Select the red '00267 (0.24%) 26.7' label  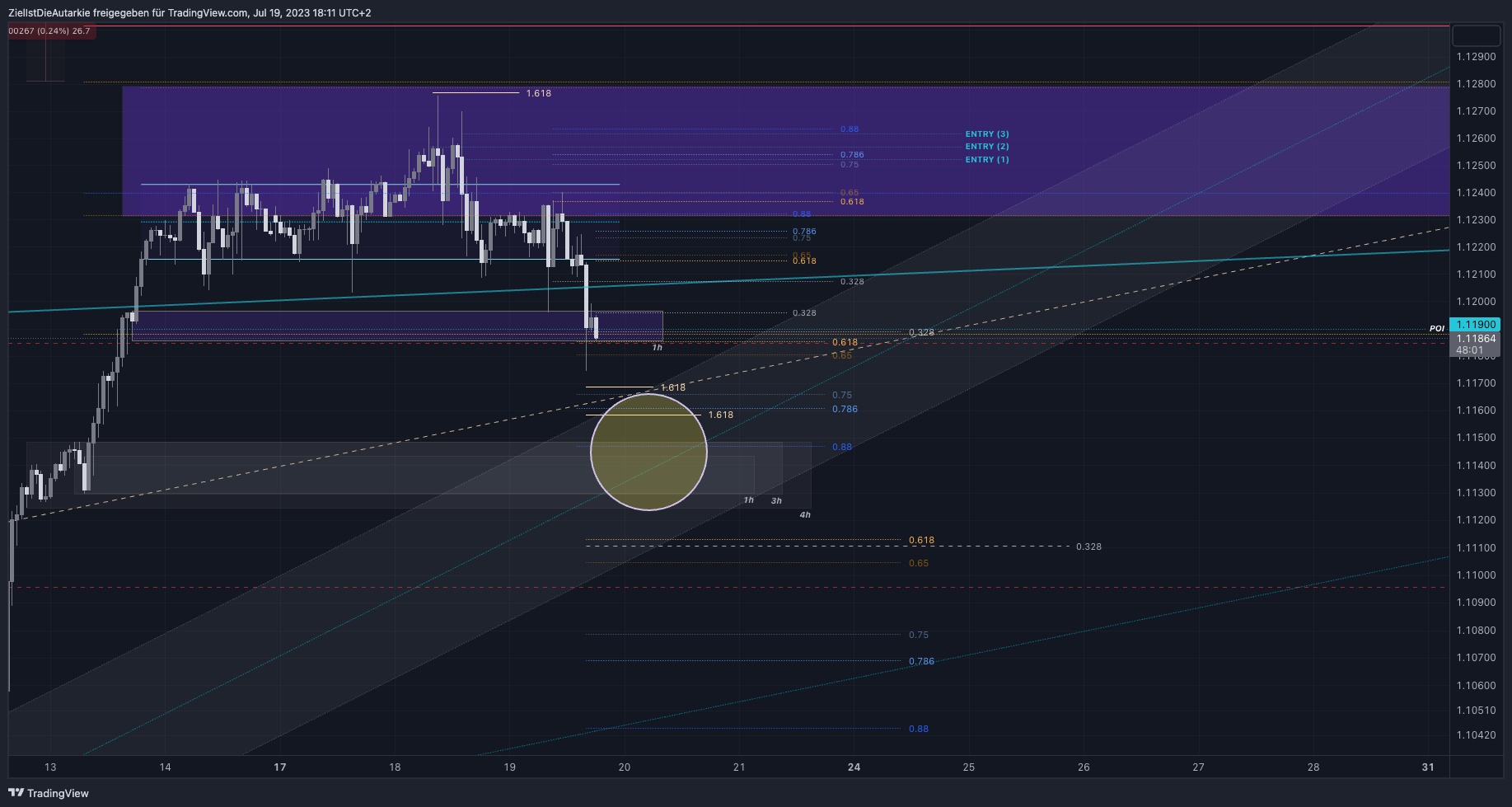[x=51, y=31]
